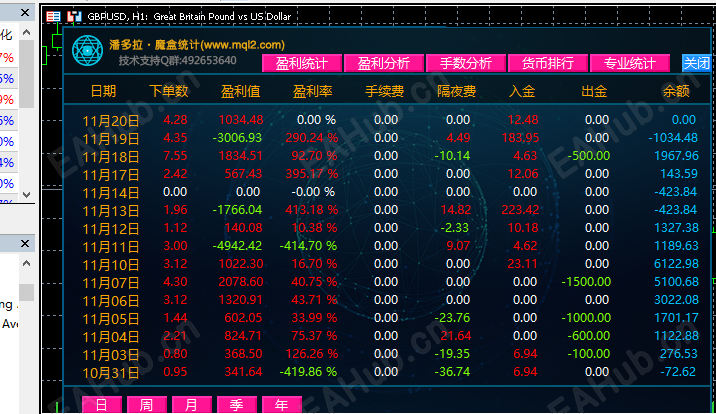Click profit value -4942.42
The height and width of the screenshot is (414, 716).
click(x=237, y=246)
